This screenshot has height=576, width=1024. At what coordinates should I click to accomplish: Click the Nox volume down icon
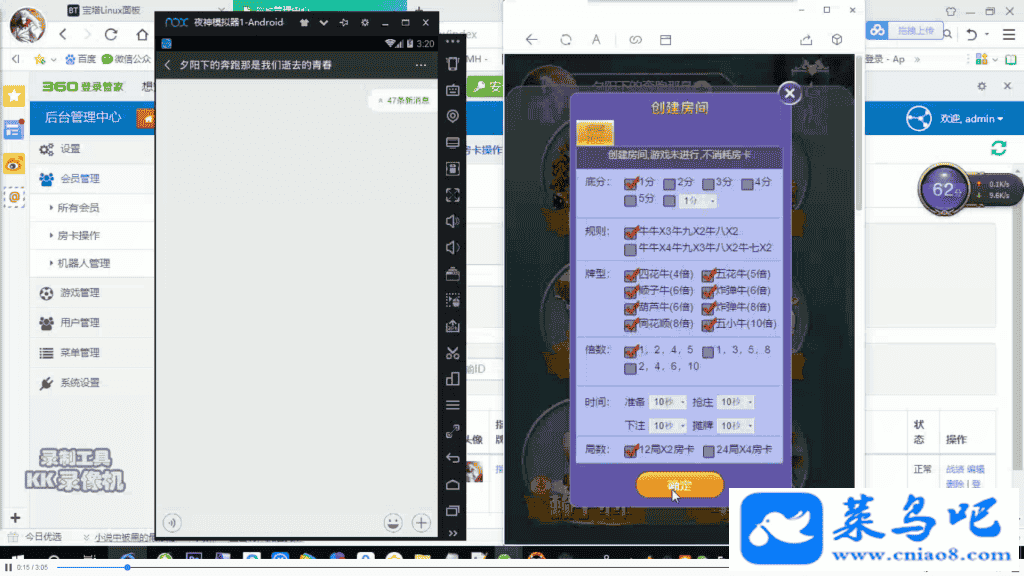click(x=453, y=248)
